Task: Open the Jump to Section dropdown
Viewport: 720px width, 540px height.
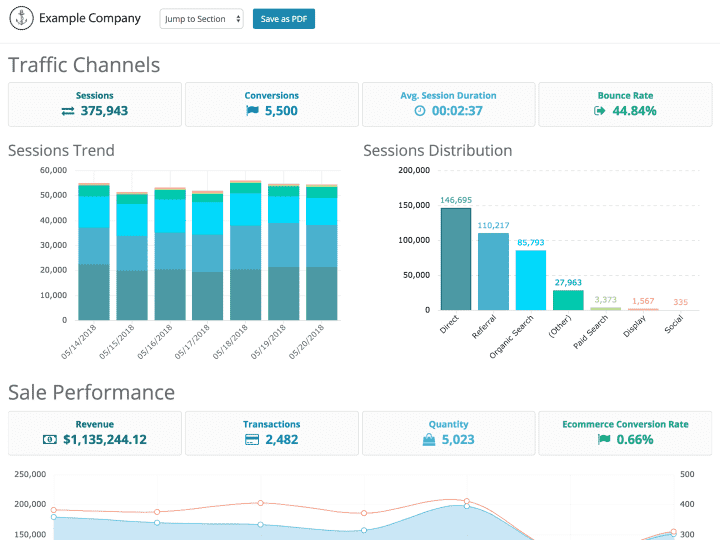Action: pos(201,19)
